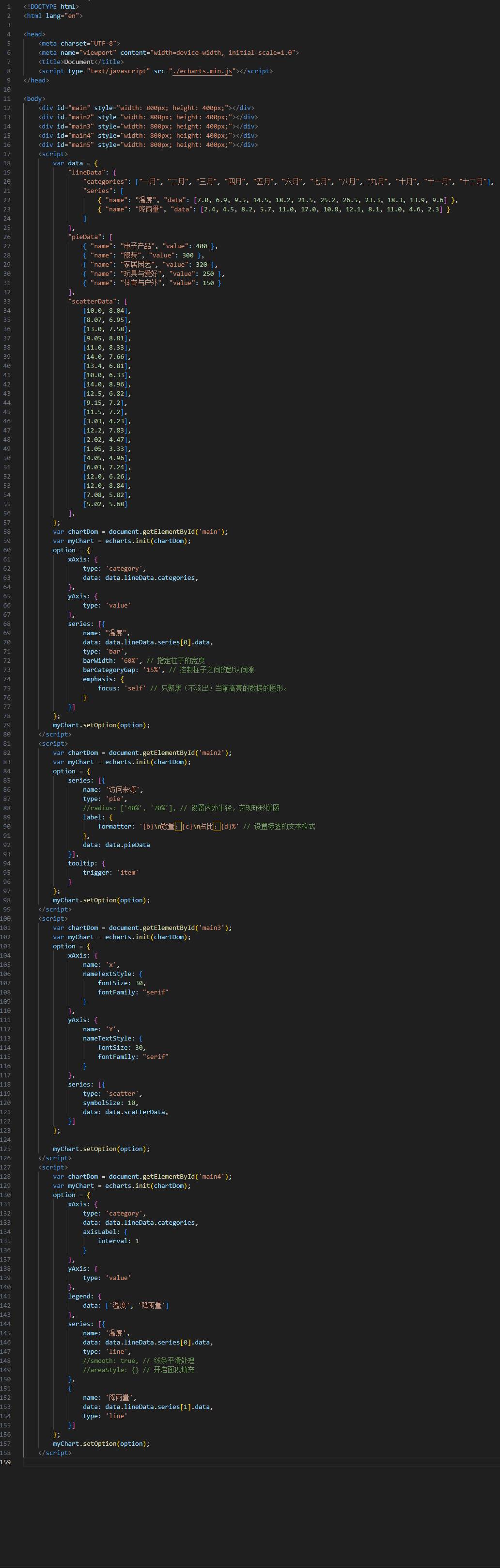Click the html lang="en" tag
500x1568 pixels.
point(53,16)
